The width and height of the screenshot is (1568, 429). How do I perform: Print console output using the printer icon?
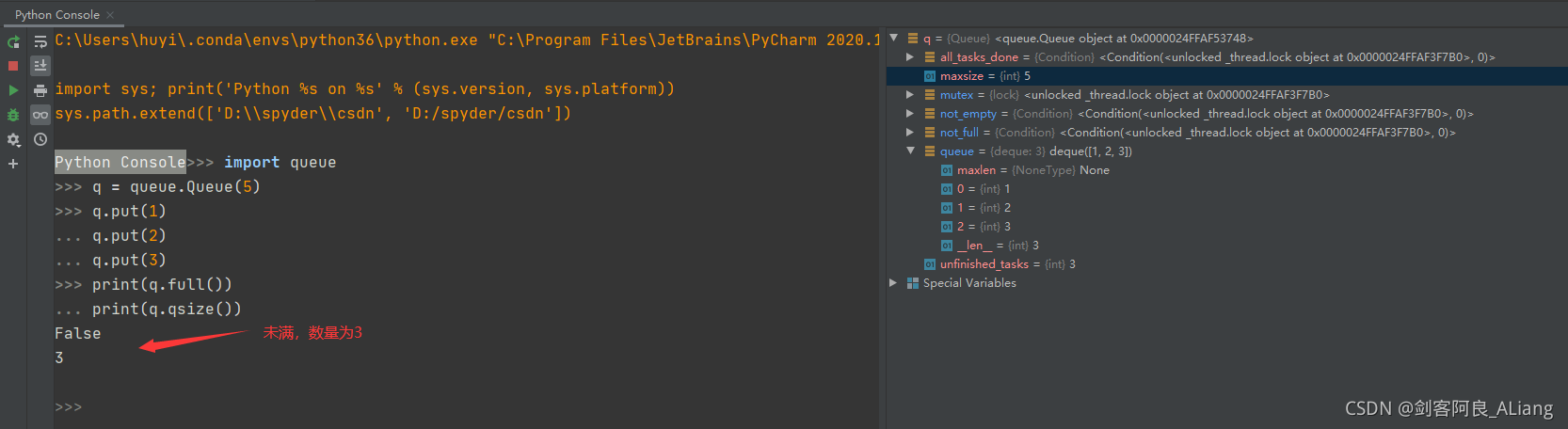click(x=40, y=90)
